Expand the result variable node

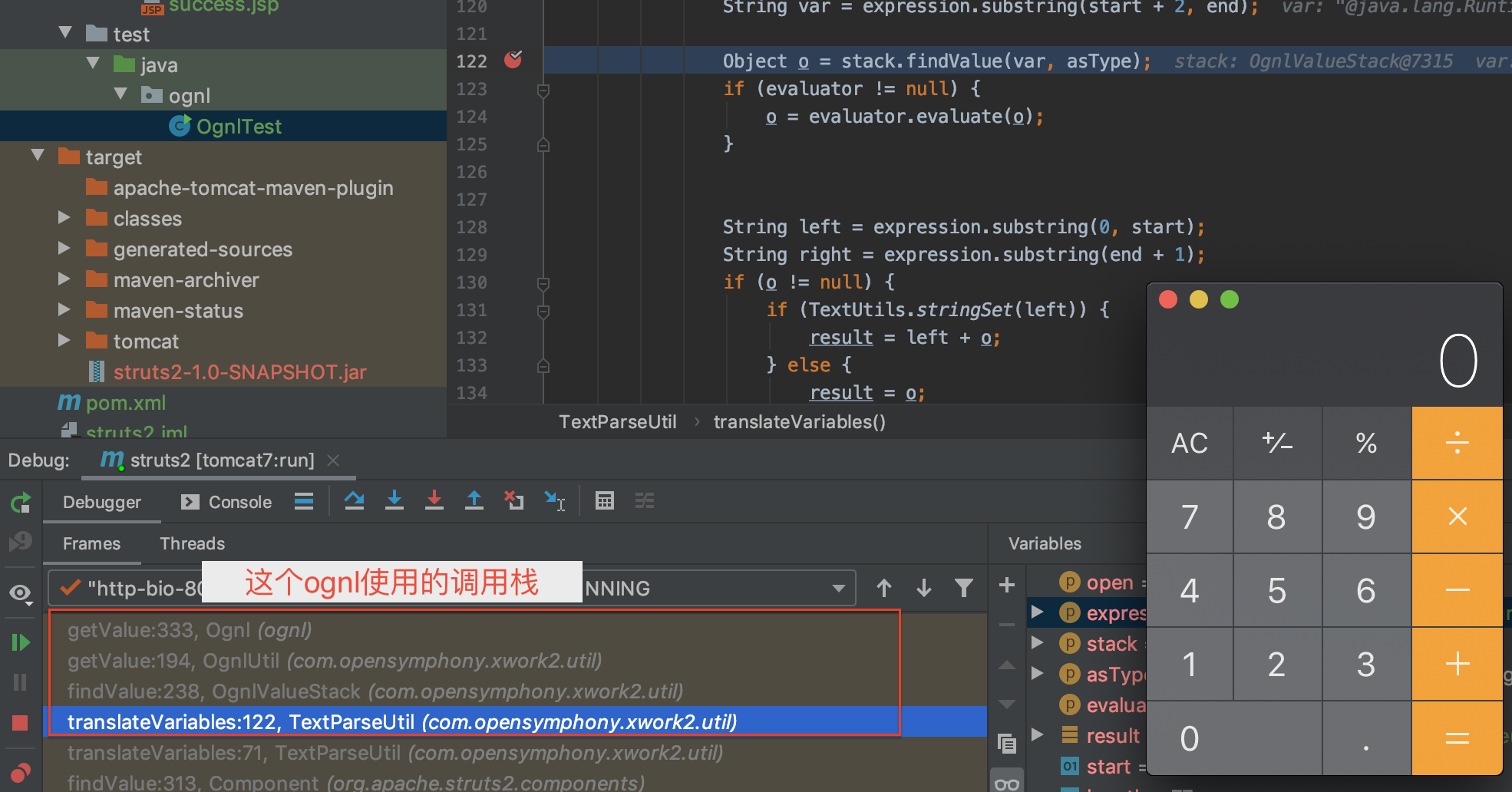click(x=1038, y=735)
